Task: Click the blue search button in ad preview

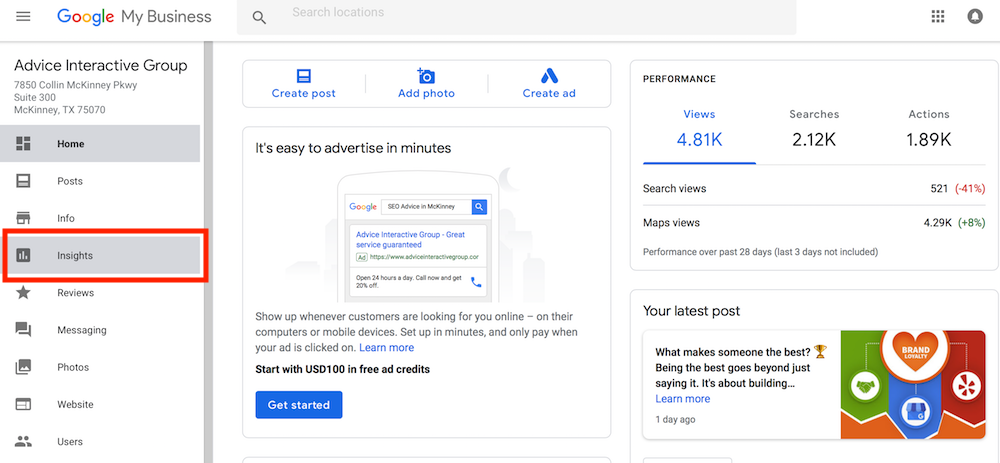Action: (479, 207)
